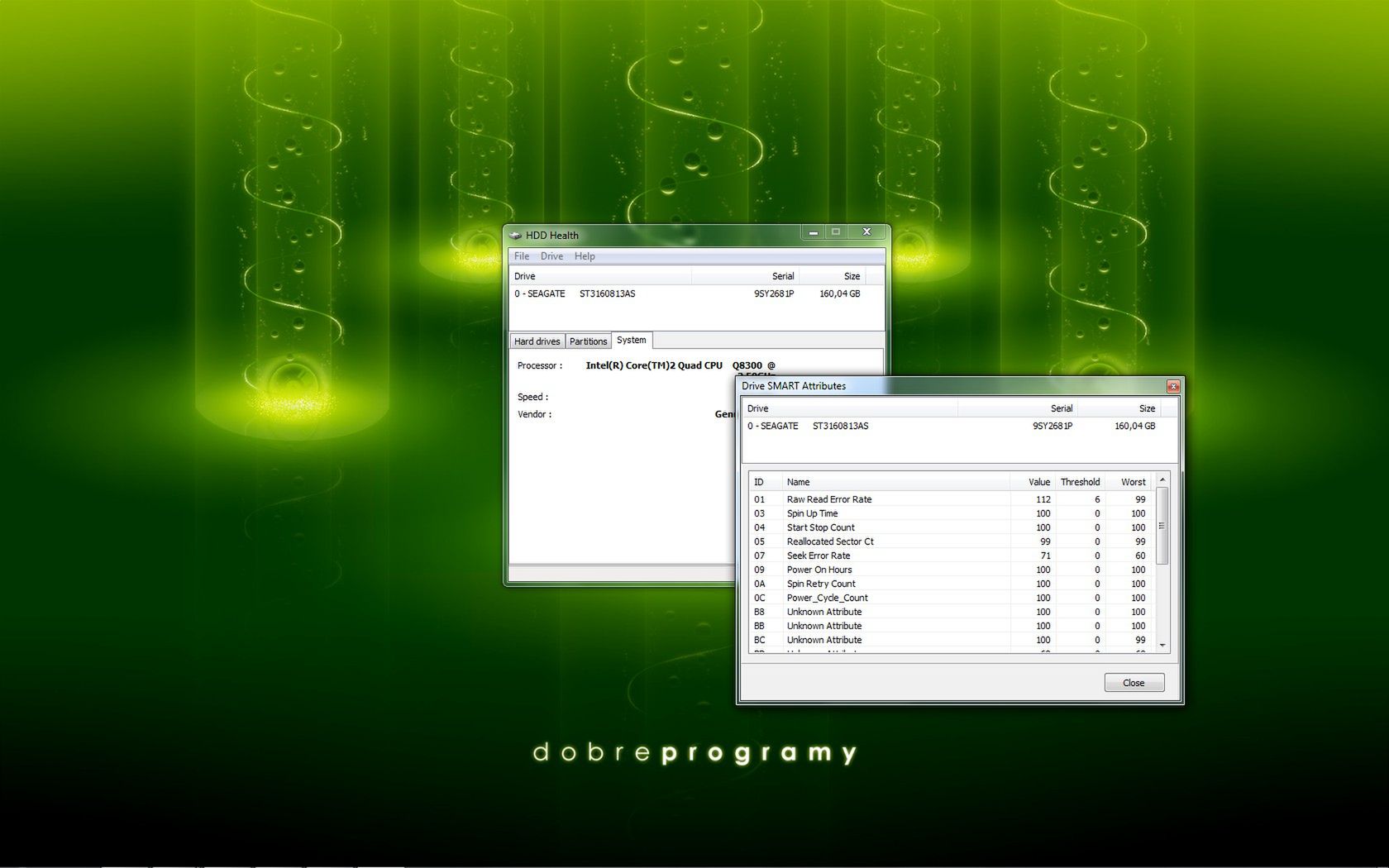Select the SEAGATE drive row in SMART Attributes dialog

coord(959,426)
